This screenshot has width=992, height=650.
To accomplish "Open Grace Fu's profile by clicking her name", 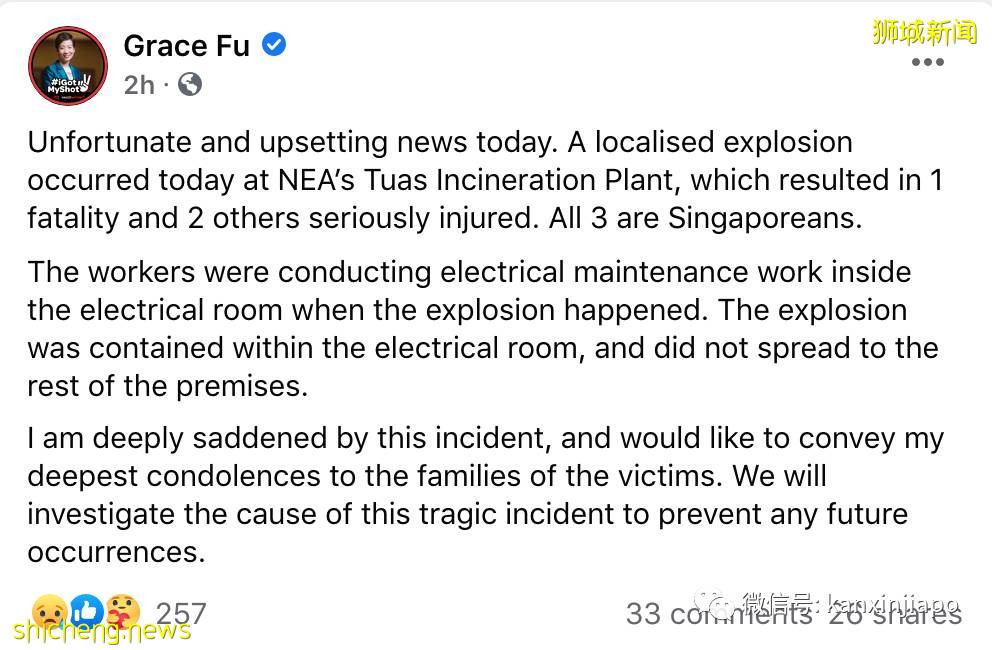I will coord(187,45).
